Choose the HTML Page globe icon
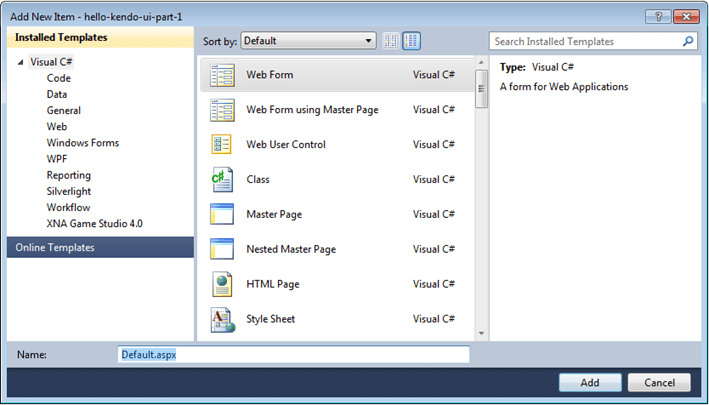Screen dimensions: 709x405 pyautogui.click(x=222, y=284)
